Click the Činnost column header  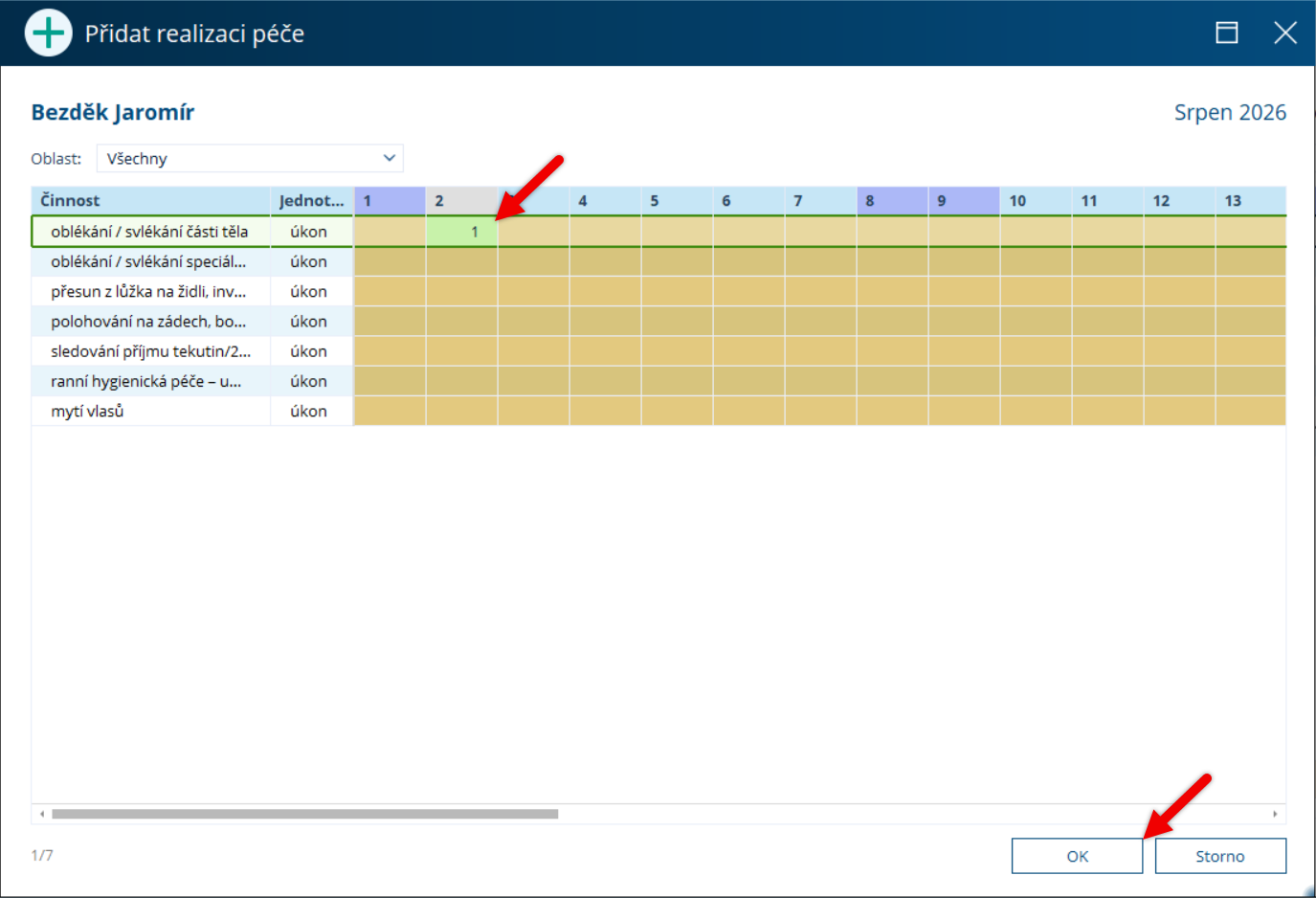[x=151, y=200]
